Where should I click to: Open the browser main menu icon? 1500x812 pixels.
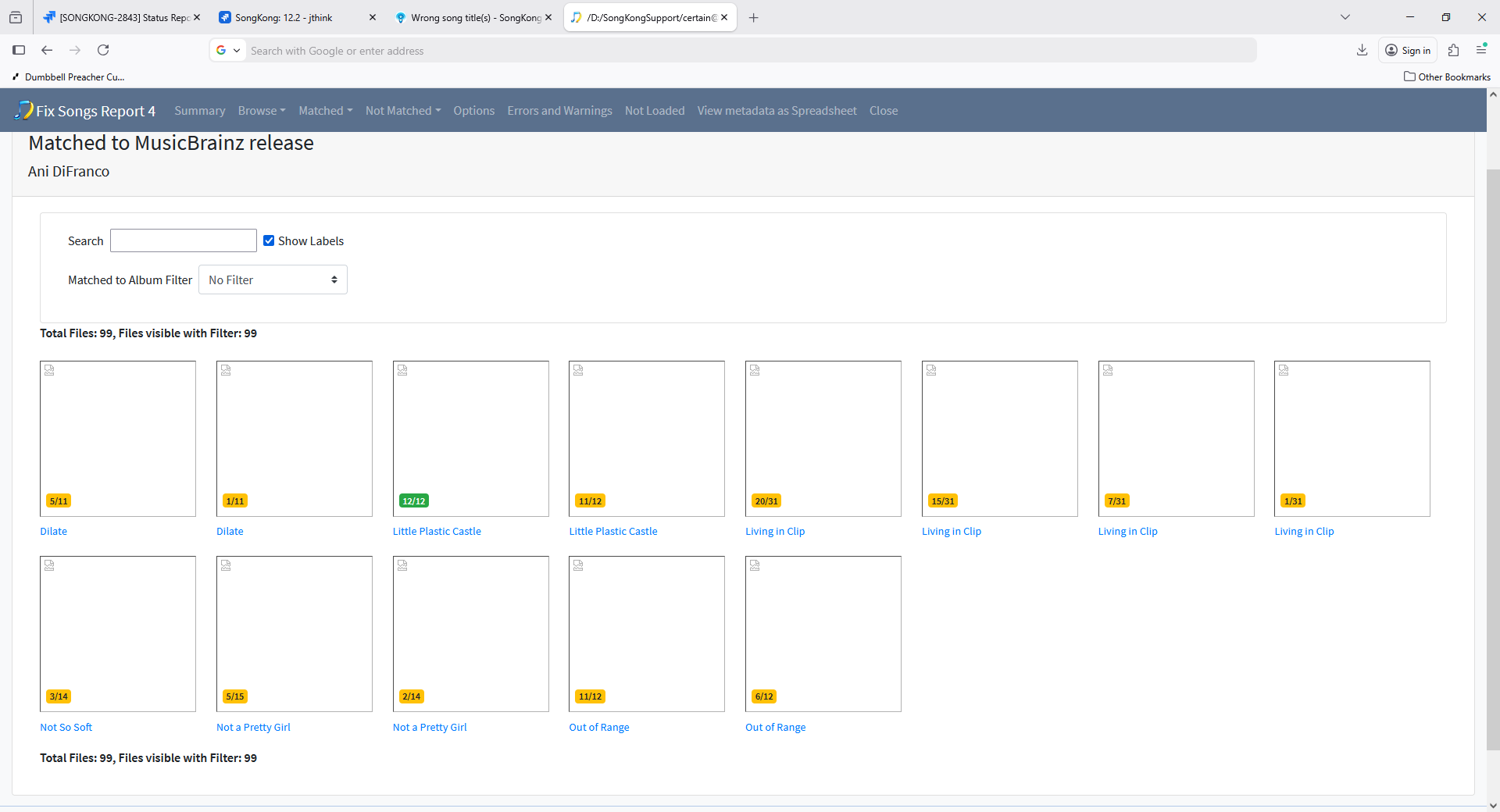(x=1481, y=50)
